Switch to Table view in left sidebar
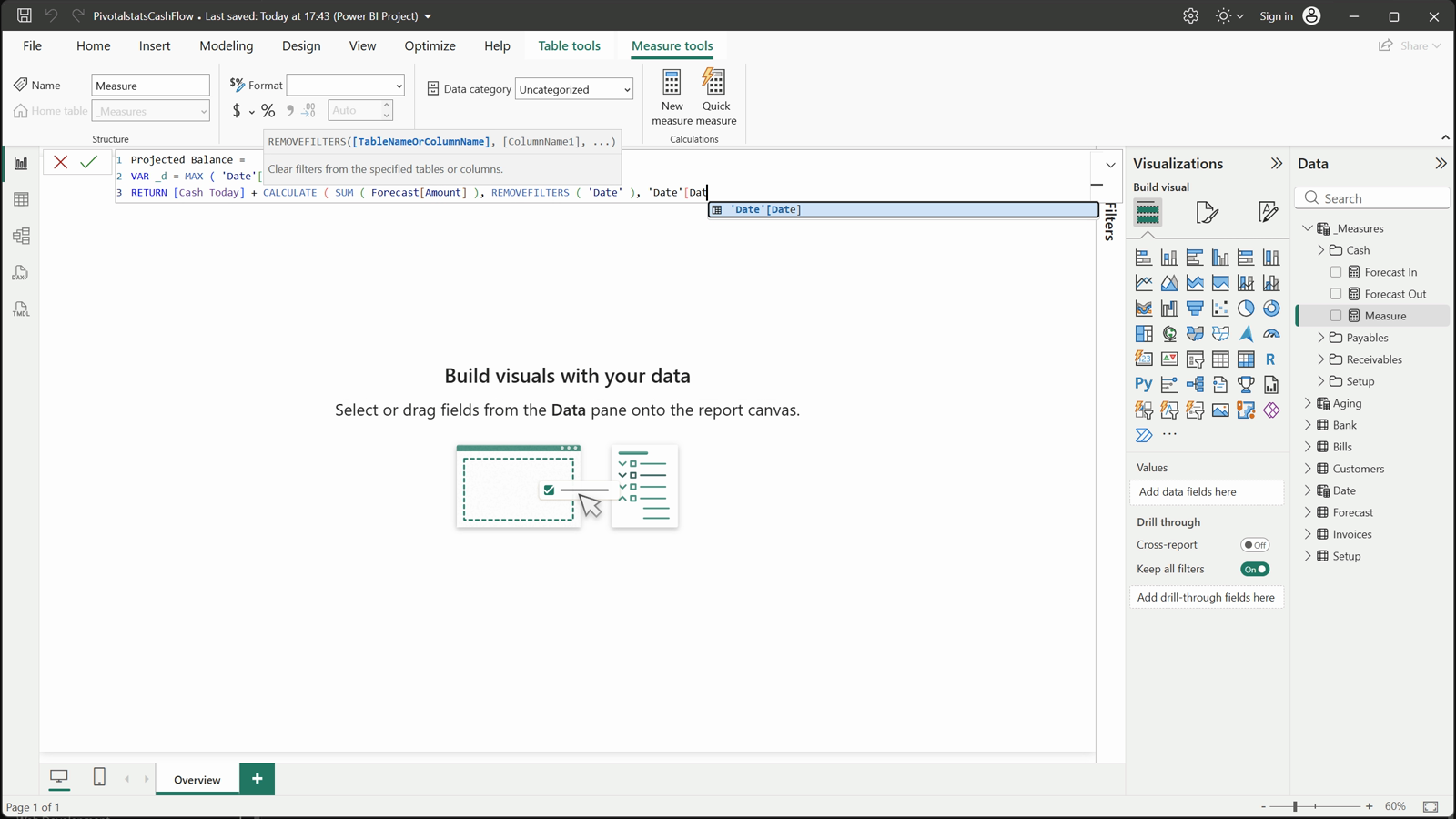 (21, 199)
